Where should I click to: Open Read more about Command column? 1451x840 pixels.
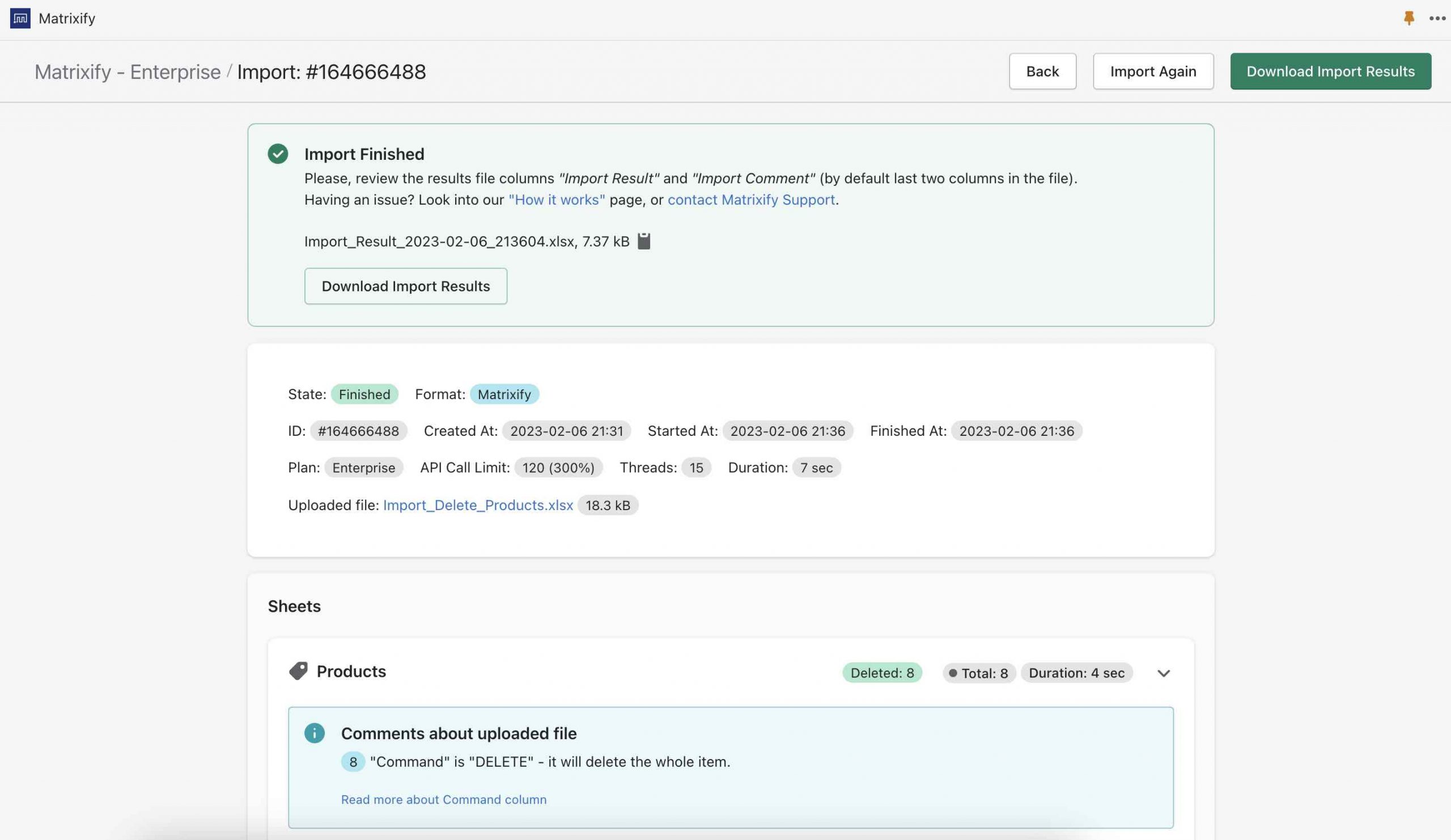(x=443, y=799)
